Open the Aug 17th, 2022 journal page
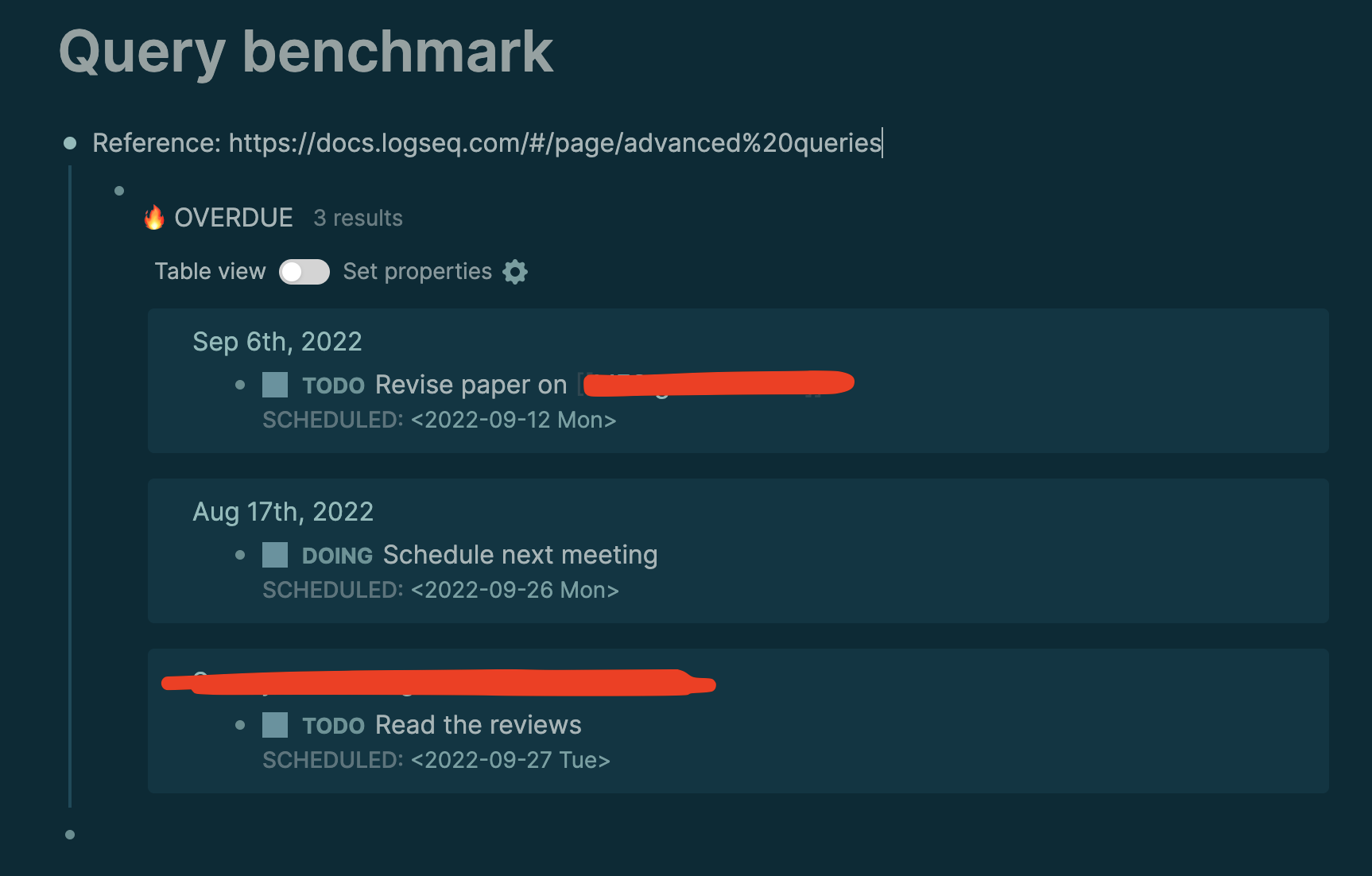The width and height of the screenshot is (1372, 876). click(283, 511)
